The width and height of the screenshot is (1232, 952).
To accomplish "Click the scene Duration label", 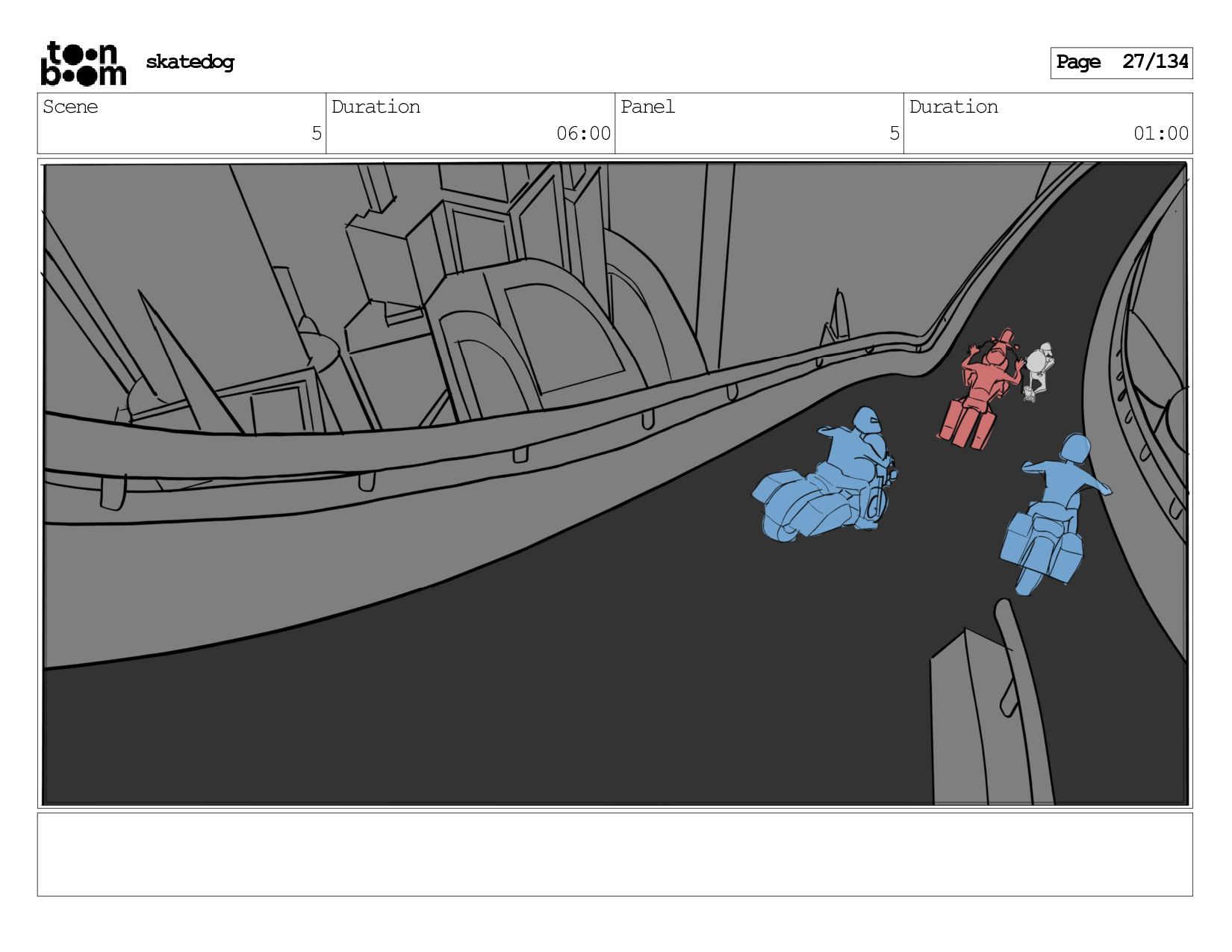I will tap(376, 107).
